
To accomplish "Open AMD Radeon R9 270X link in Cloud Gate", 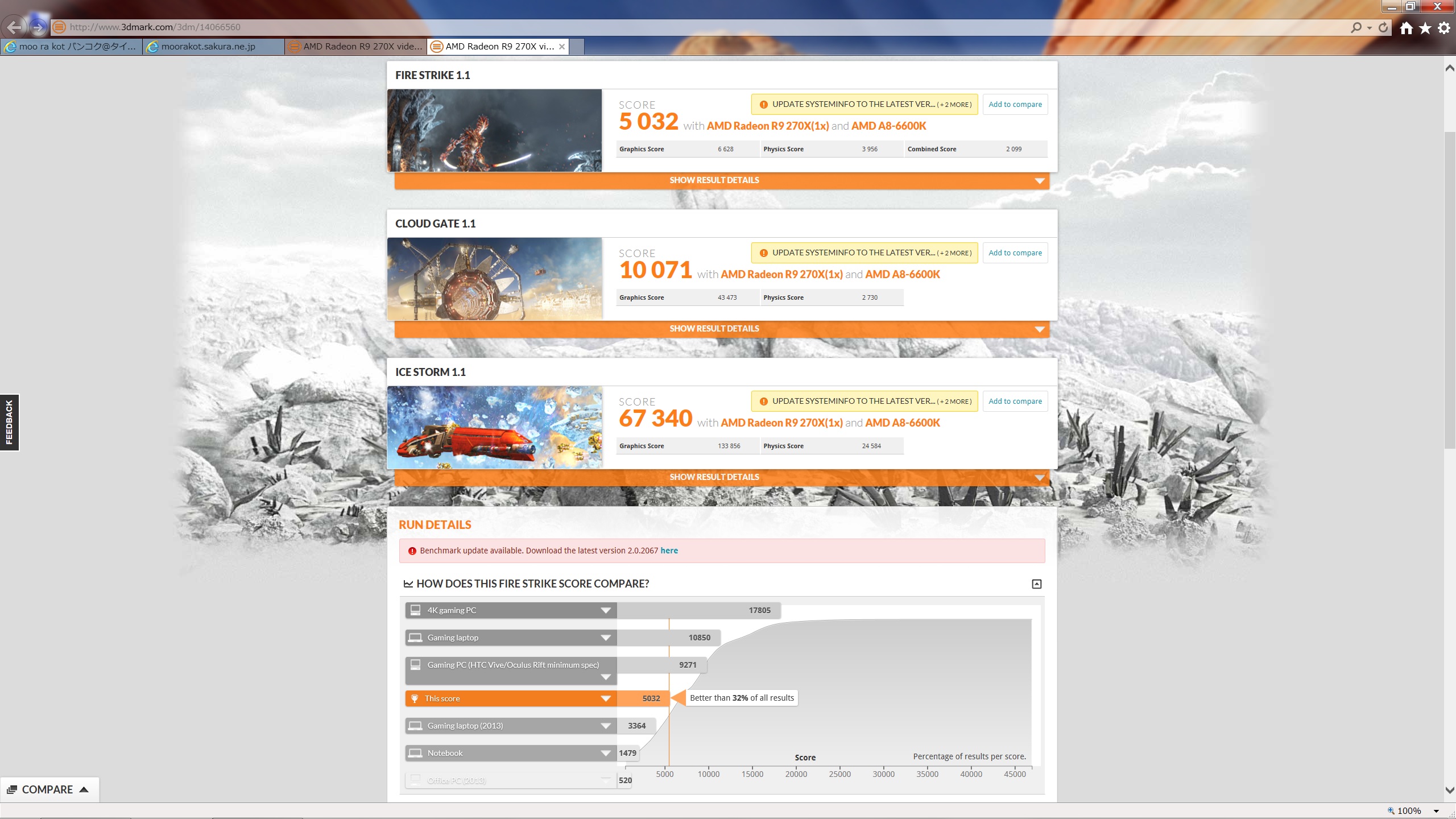I will pyautogui.click(x=781, y=274).
